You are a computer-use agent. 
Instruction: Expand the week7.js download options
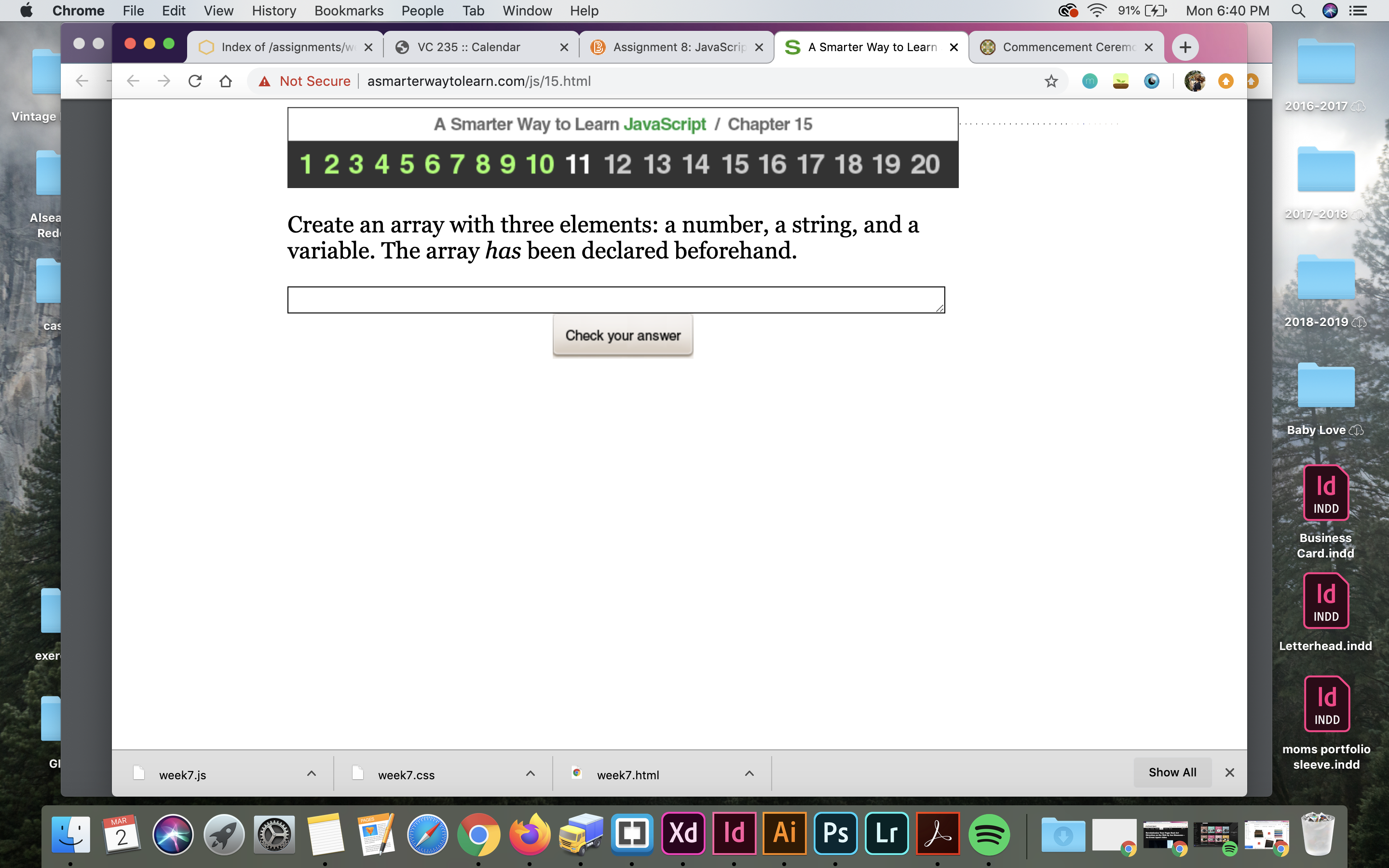(311, 774)
